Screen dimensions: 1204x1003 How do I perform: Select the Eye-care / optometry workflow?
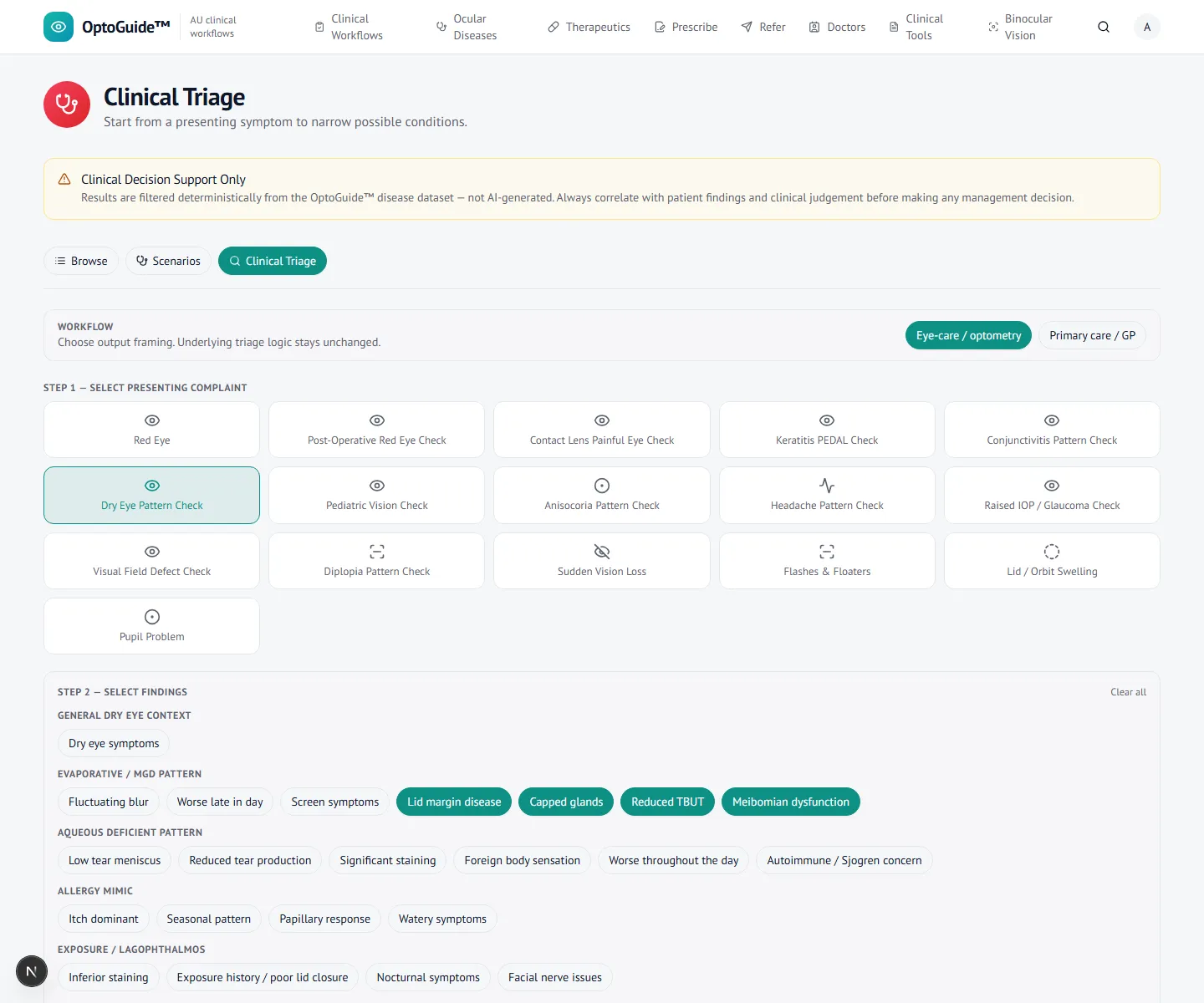[x=968, y=335]
